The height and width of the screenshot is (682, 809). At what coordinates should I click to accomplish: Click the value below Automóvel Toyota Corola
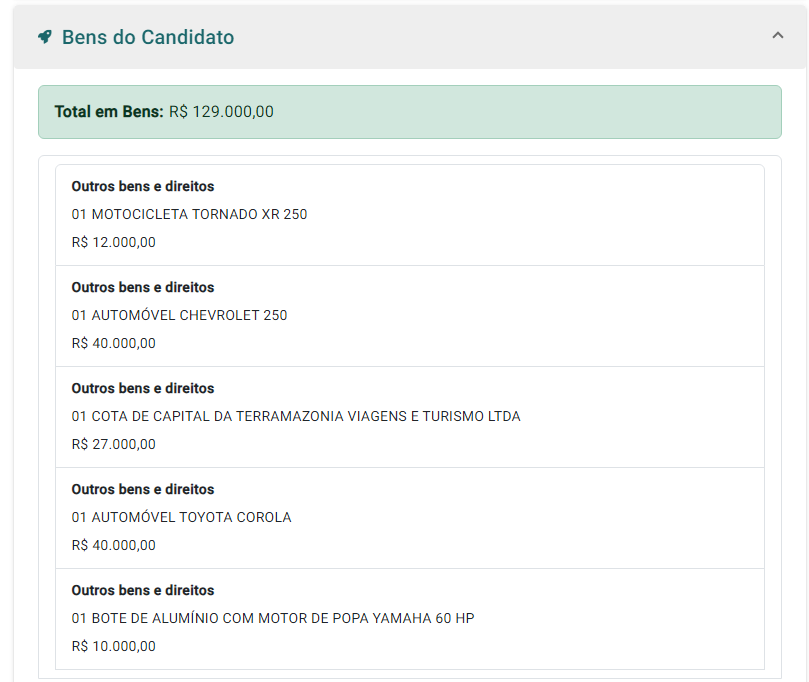(114, 545)
